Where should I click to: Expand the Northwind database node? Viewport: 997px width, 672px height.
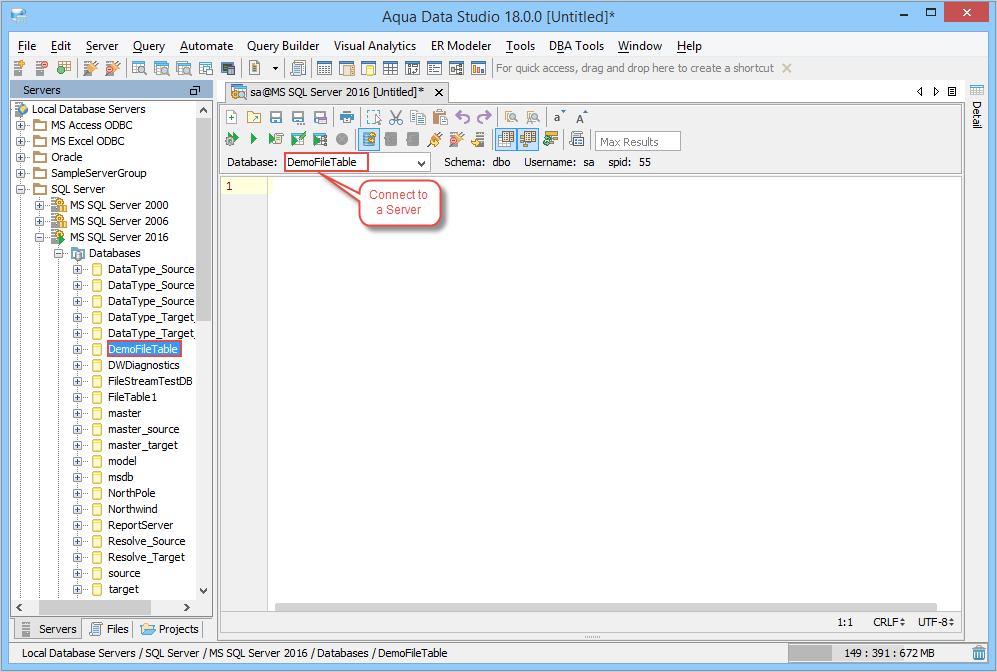78,509
